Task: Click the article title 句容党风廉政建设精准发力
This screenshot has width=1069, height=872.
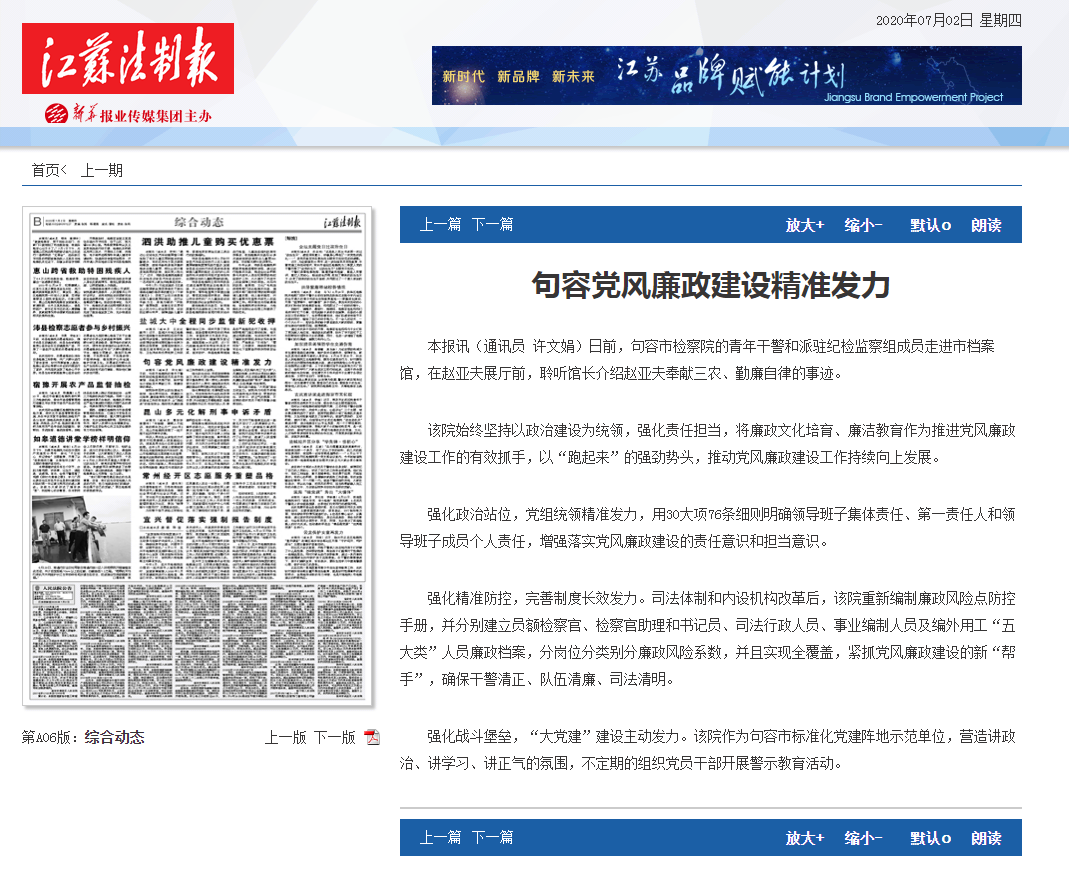Action: pos(711,285)
